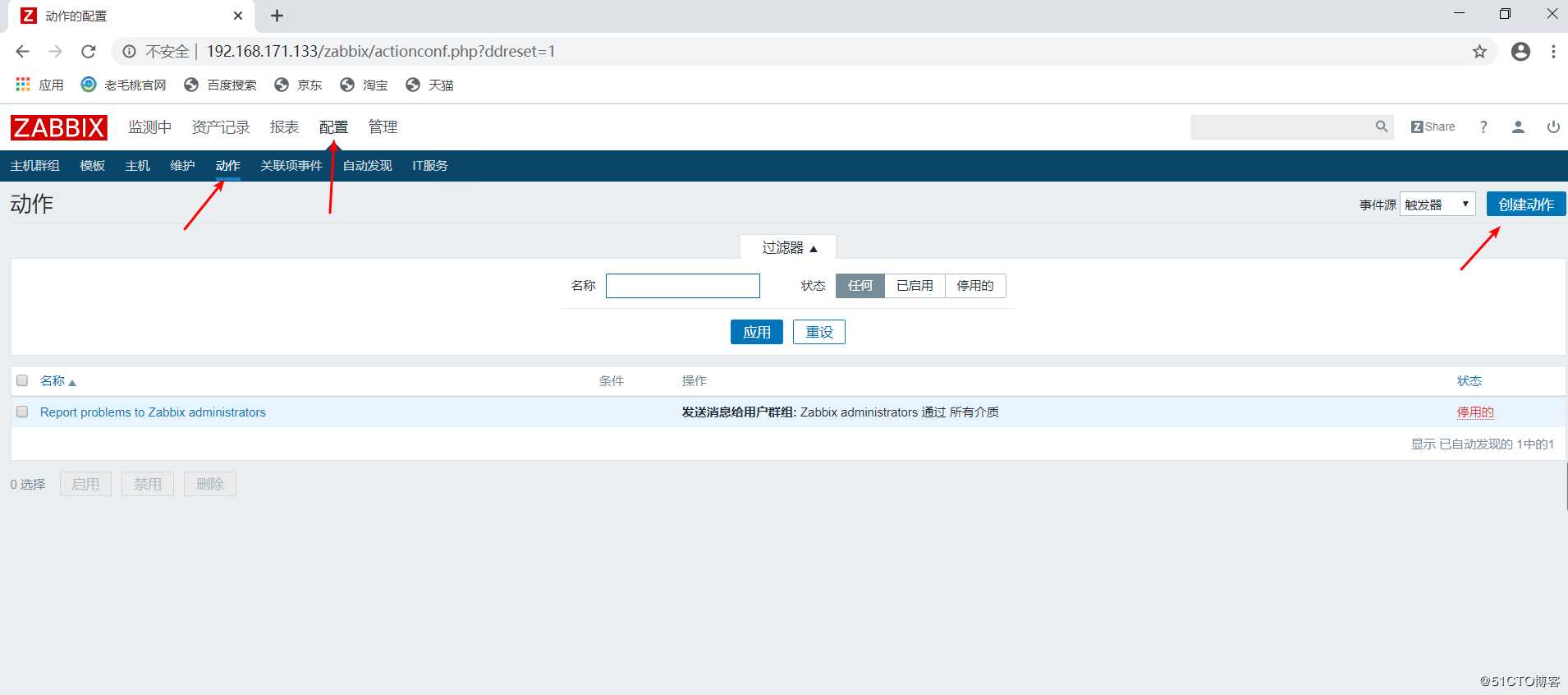Open the 监测中 main menu
Image resolution: width=1568 pixels, height=695 pixels.
pyautogui.click(x=149, y=127)
